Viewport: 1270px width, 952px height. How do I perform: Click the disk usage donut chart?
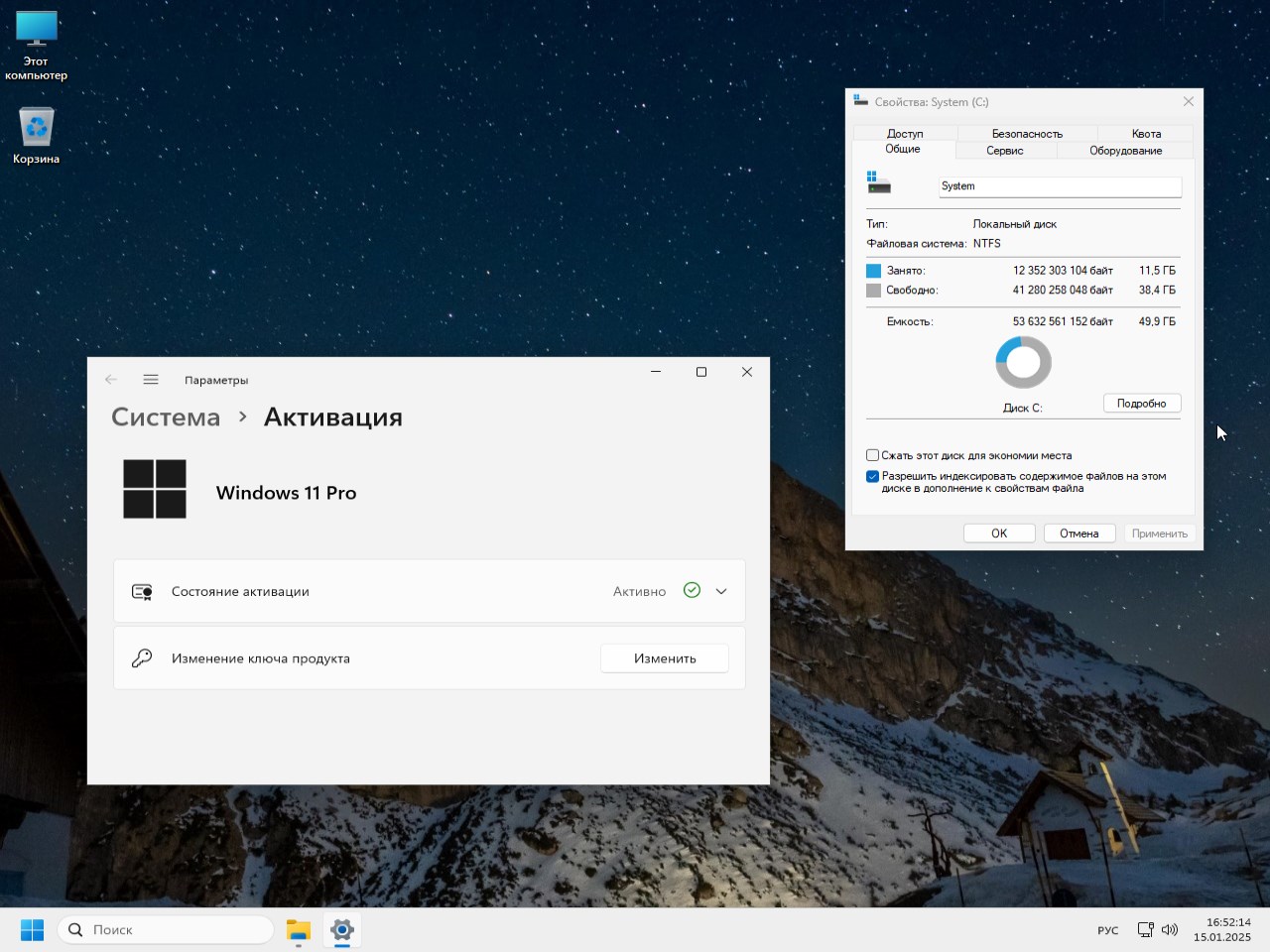click(x=1023, y=362)
